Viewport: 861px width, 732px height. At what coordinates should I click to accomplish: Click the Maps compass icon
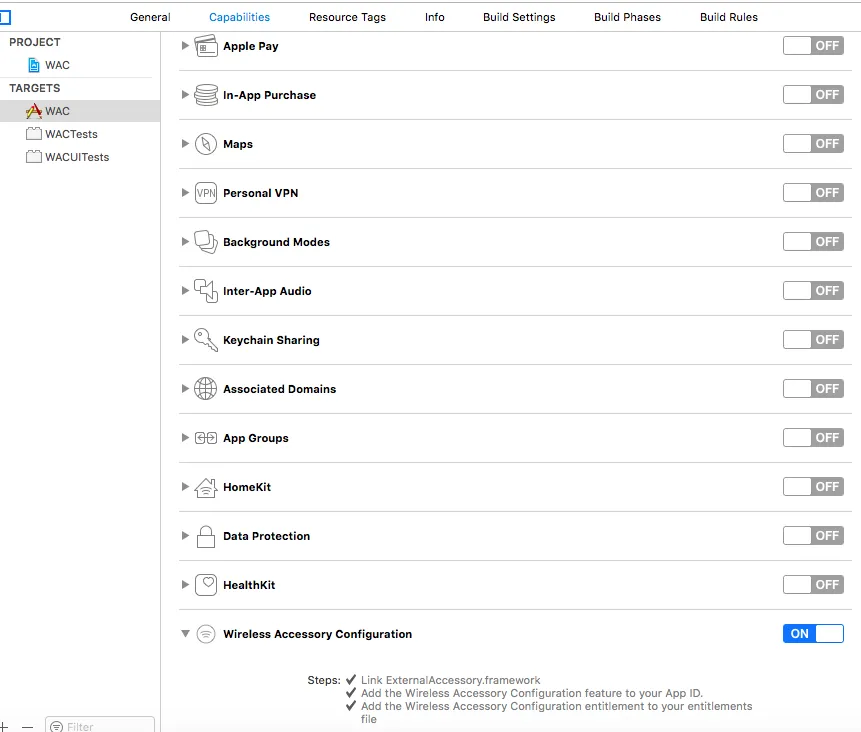click(206, 144)
